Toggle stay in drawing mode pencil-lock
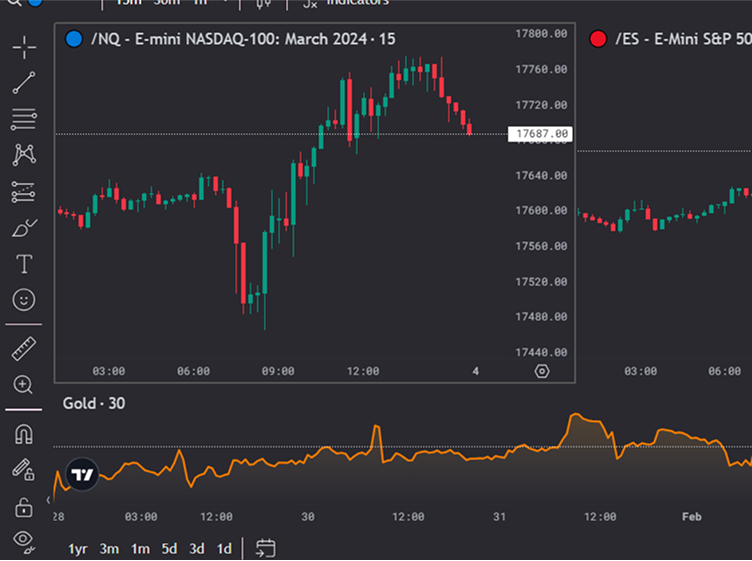This screenshot has width=752, height=561. click(23, 470)
